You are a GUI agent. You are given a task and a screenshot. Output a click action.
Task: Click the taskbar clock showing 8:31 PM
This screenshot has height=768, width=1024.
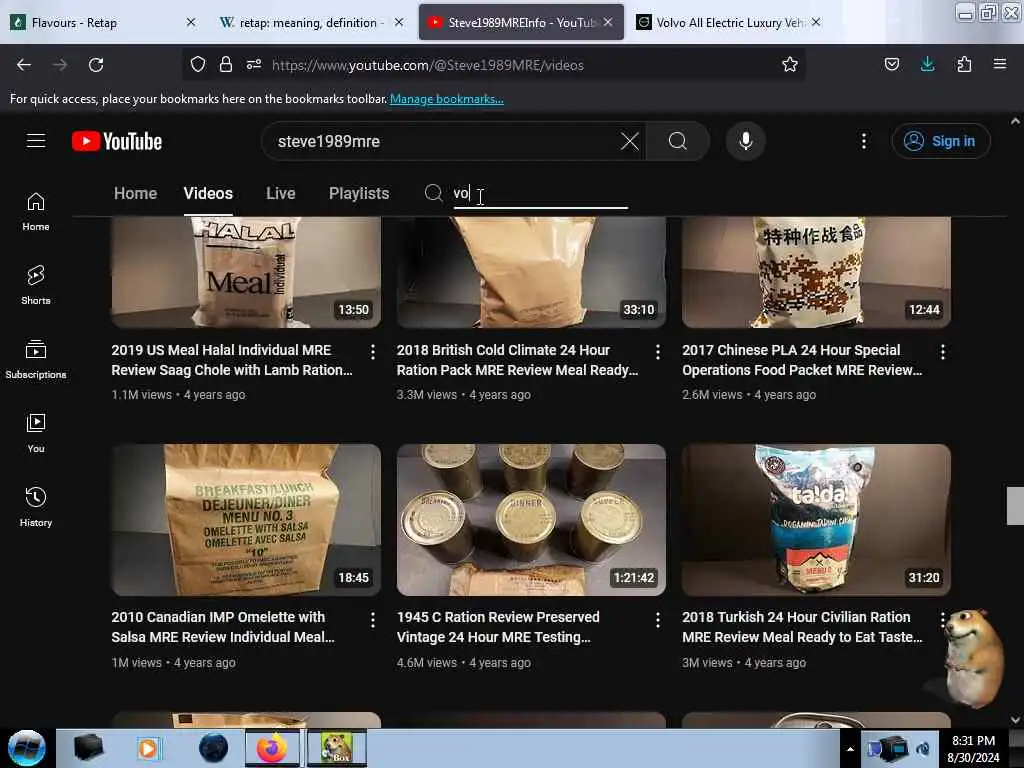pos(973,749)
